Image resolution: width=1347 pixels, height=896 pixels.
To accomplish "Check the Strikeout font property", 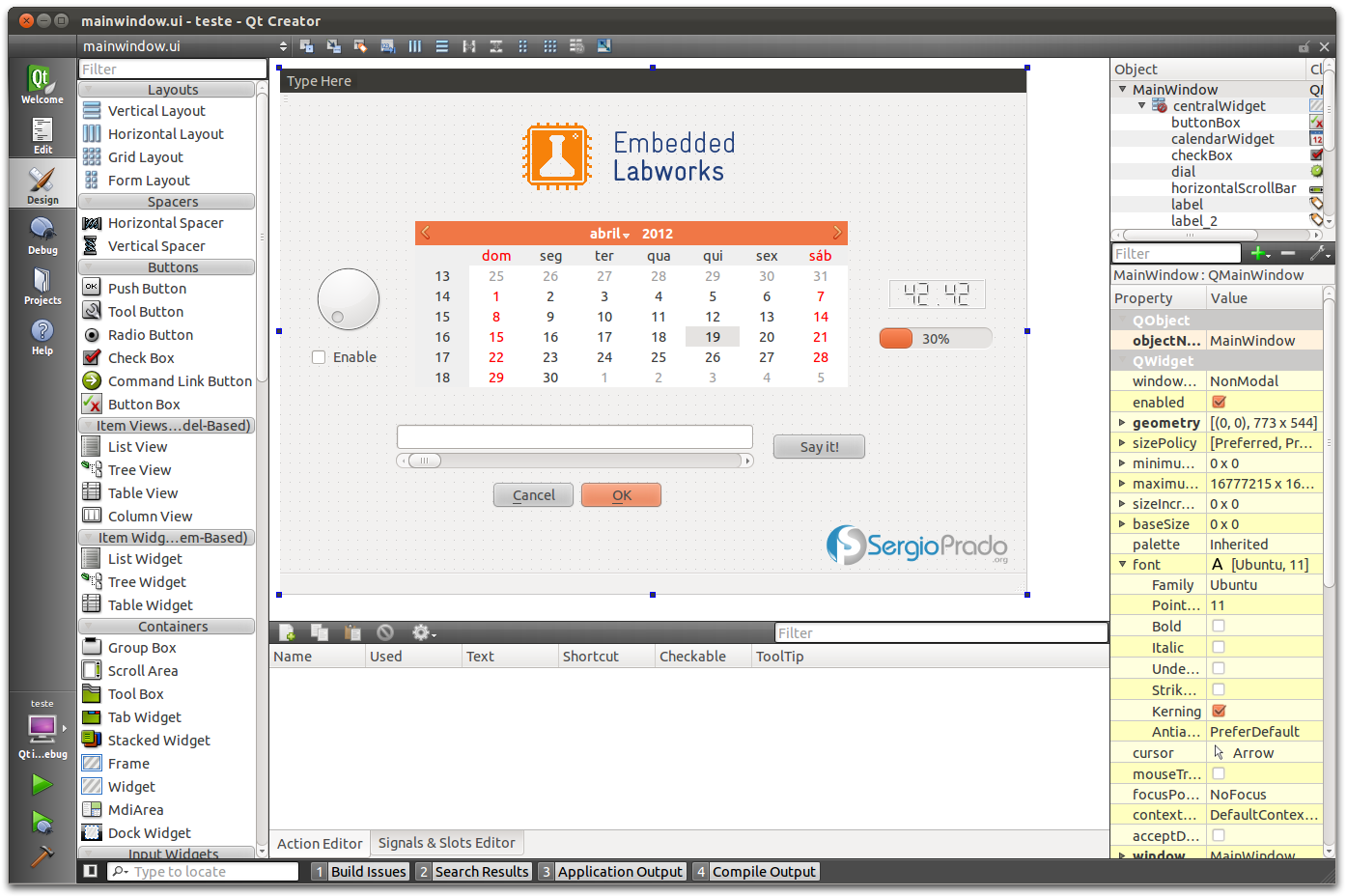I will 1219,689.
